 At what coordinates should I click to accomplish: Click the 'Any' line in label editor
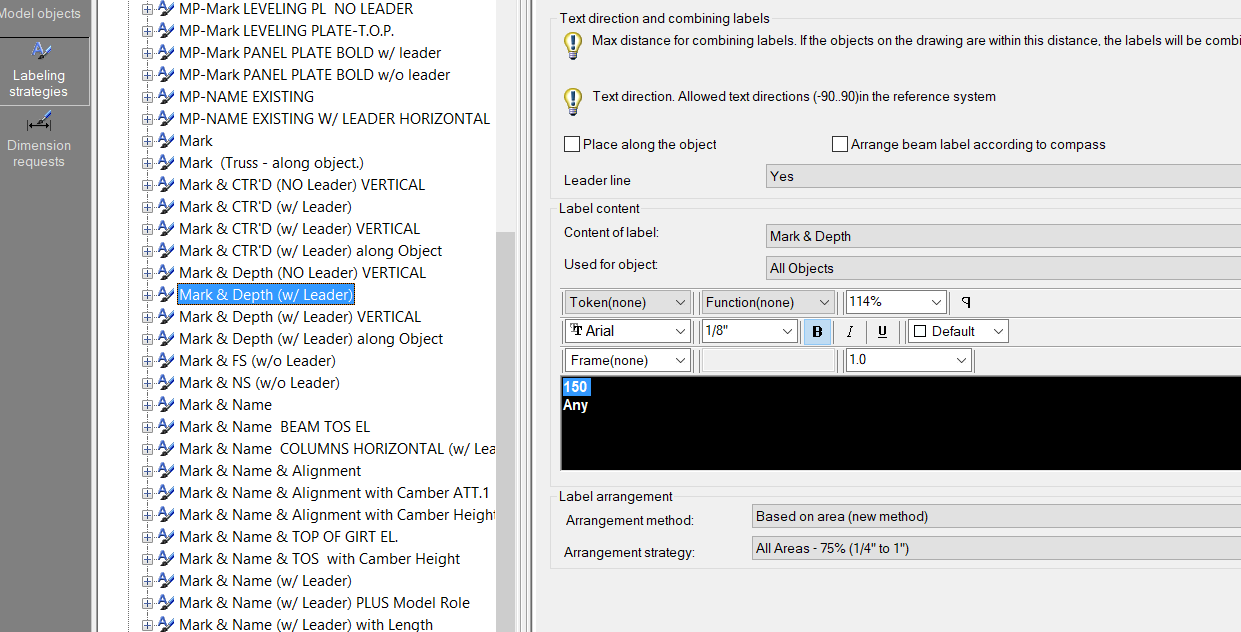pyautogui.click(x=575, y=405)
